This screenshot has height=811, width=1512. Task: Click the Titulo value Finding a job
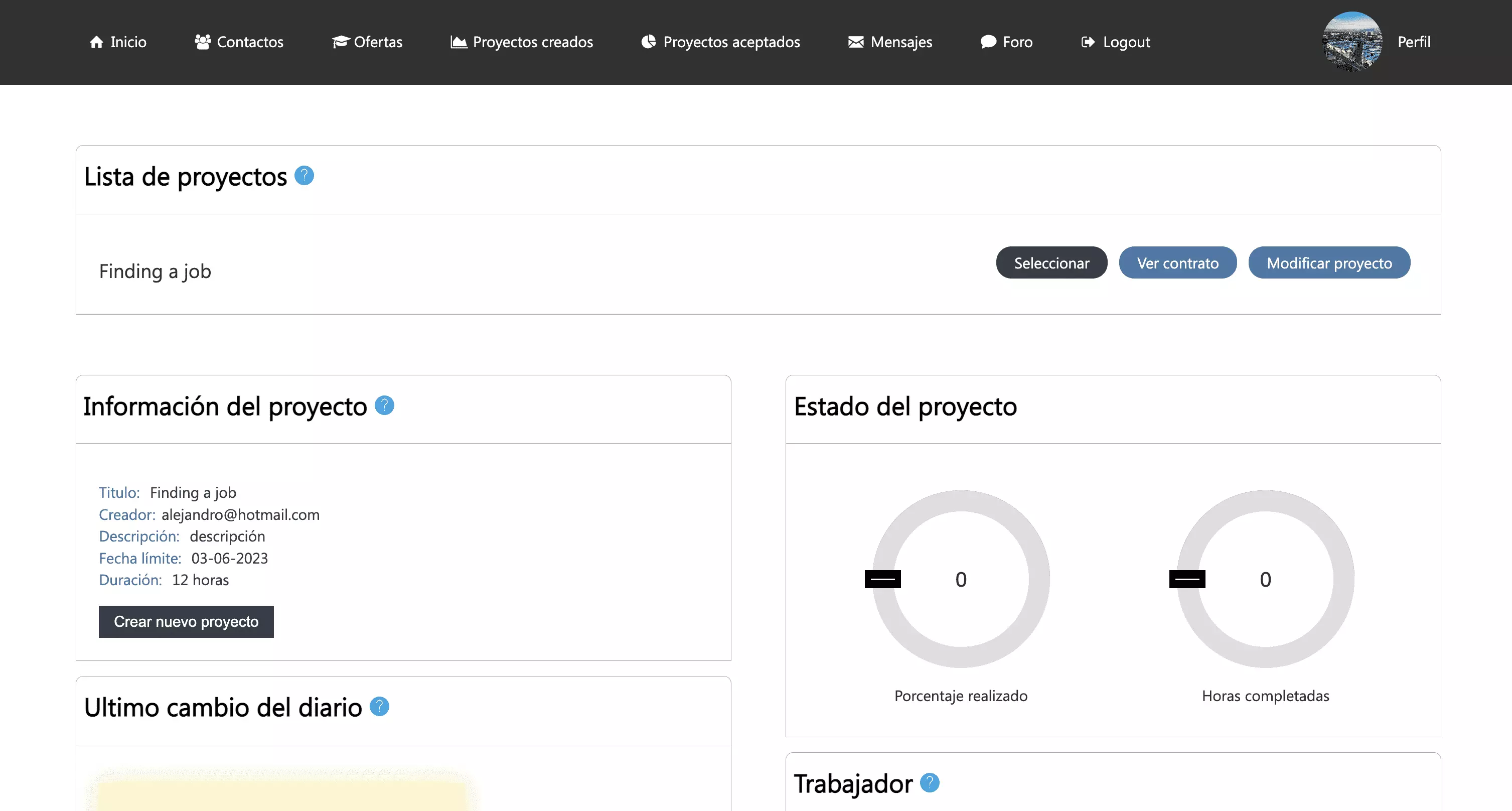point(193,493)
